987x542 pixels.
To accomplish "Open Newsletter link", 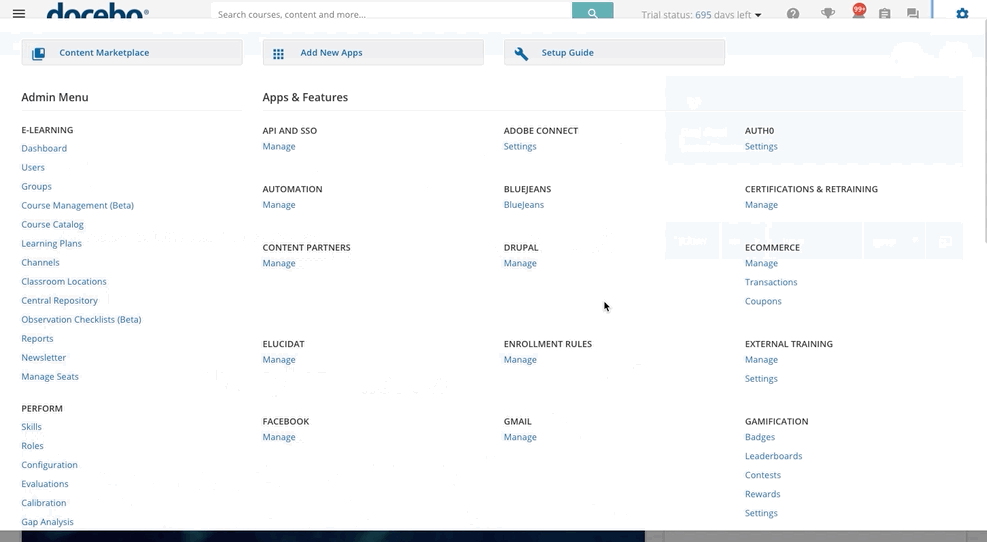I will pos(43,358).
